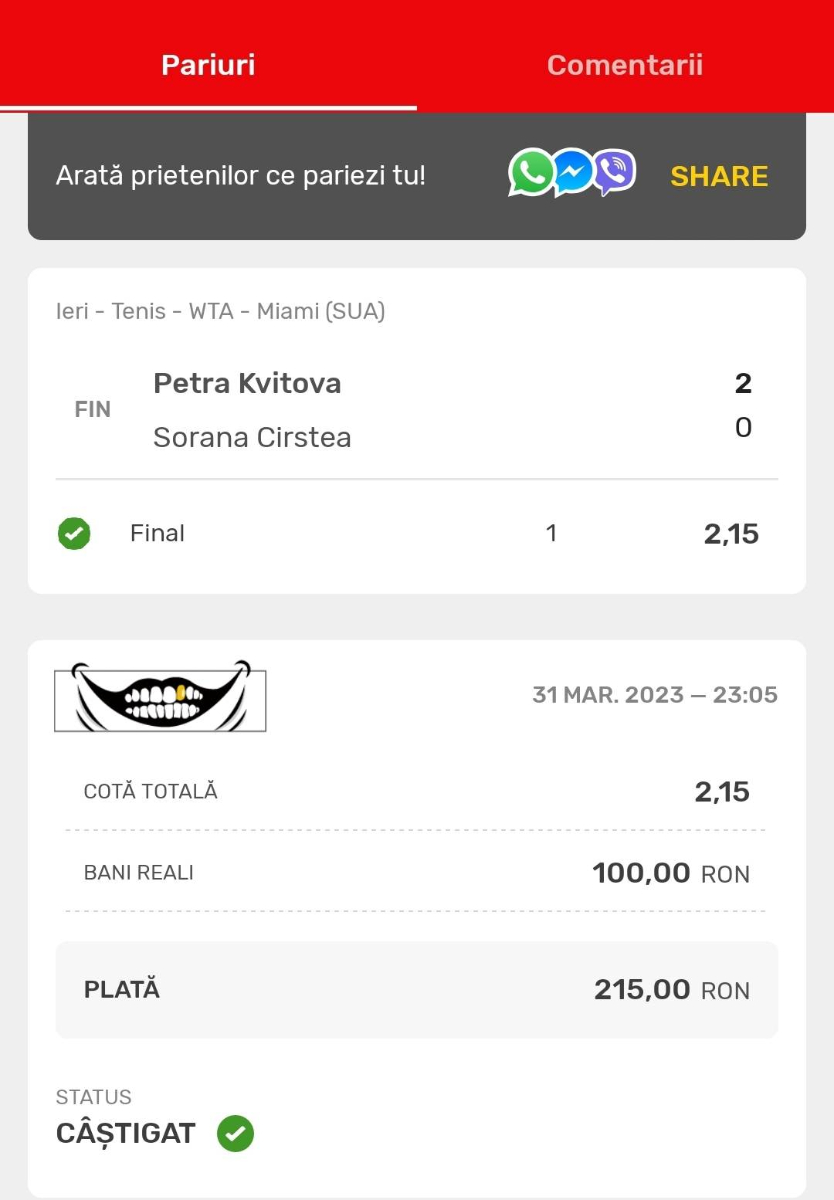Viewport: 834px width, 1200px height.
Task: Tap Petra Kvitova player name
Action: [x=247, y=383]
